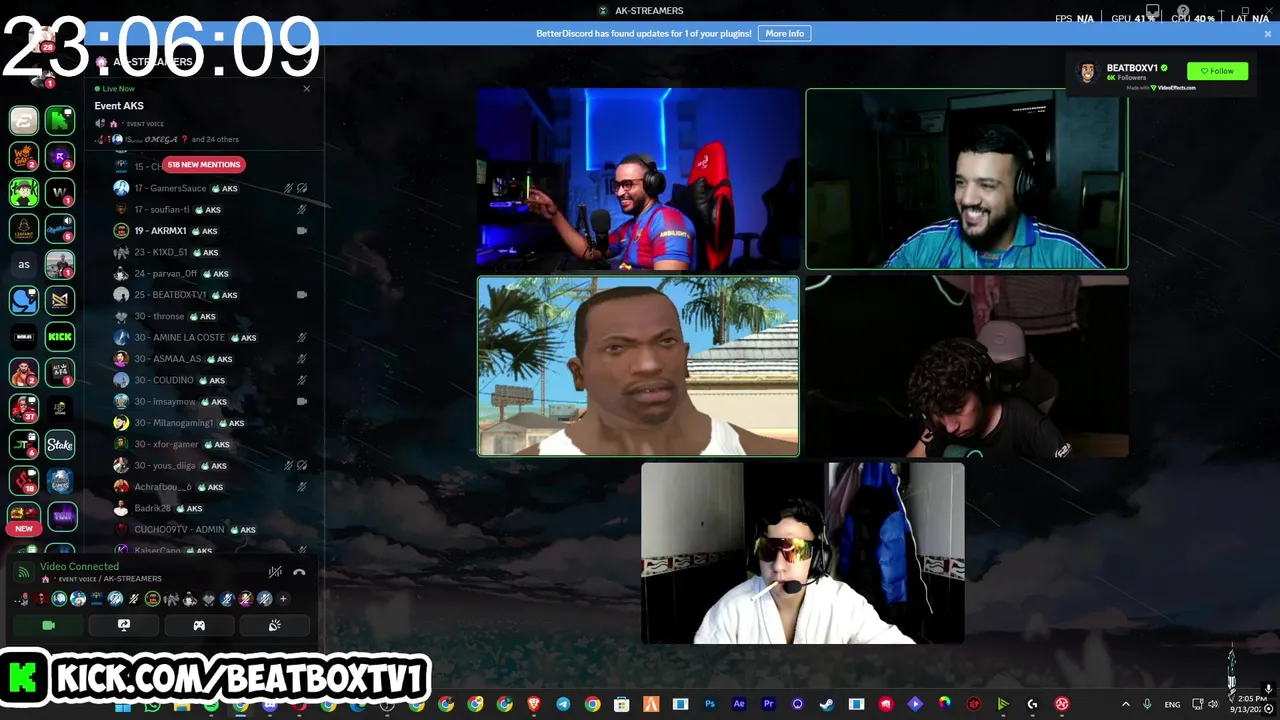Click the camera icon on imsaymow's row
Image resolution: width=1280 pixels, height=720 pixels.
[302, 401]
